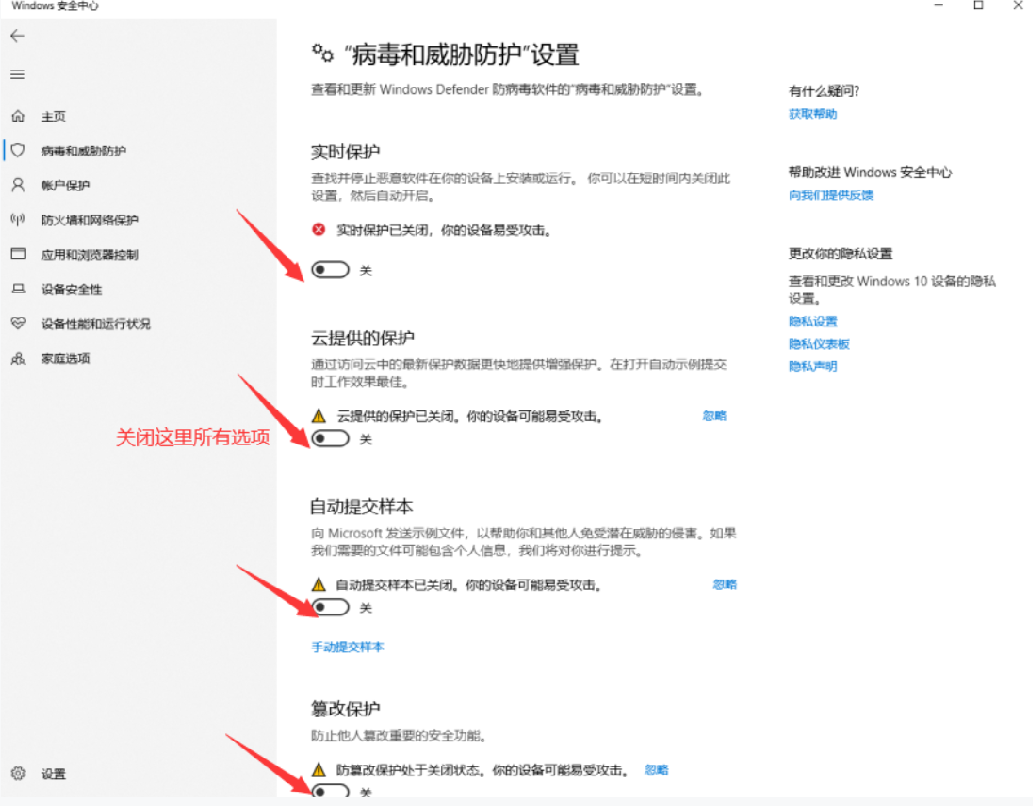
Task: Click 忽略 for the 防篡改保护 warning
Action: click(x=656, y=770)
